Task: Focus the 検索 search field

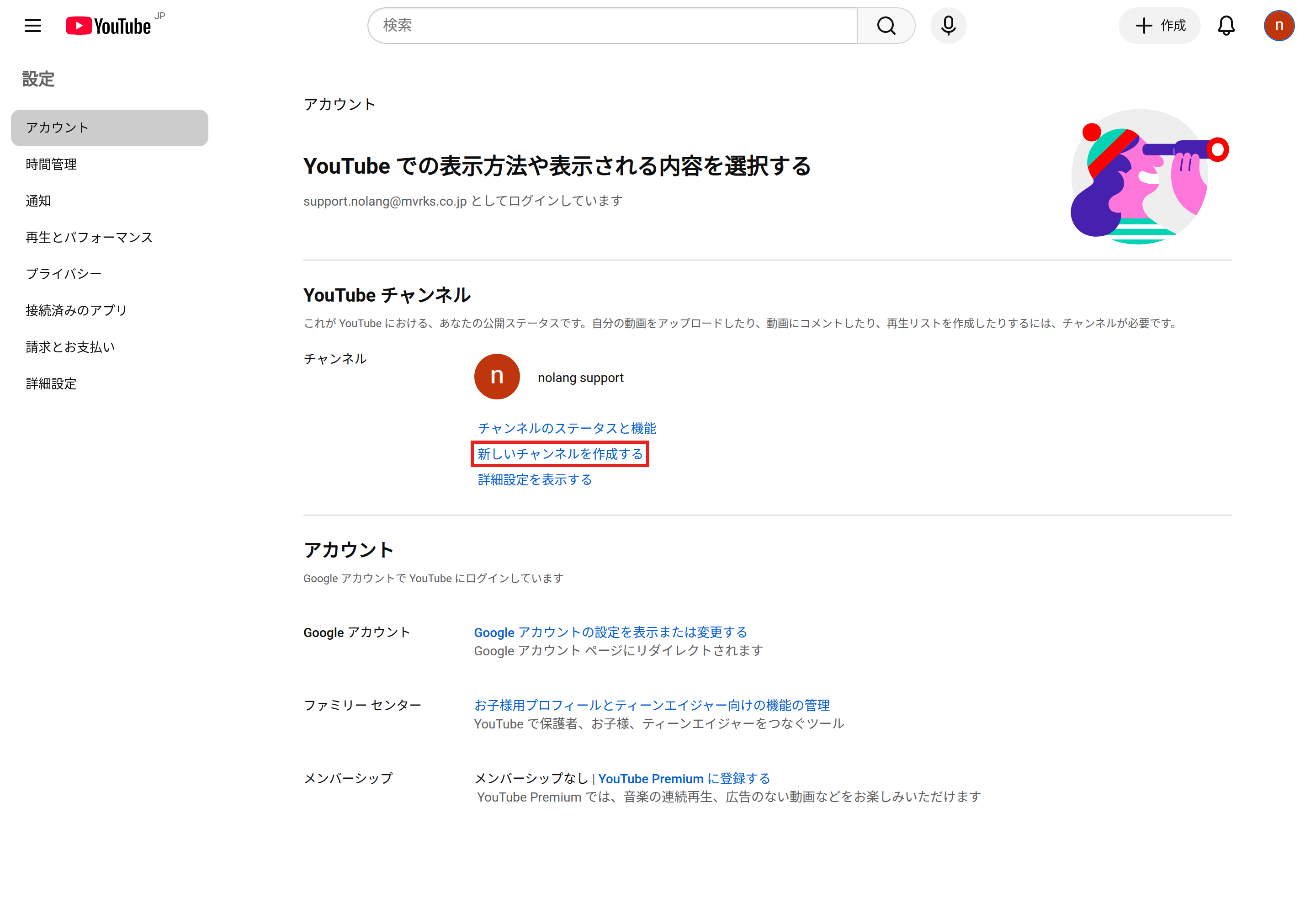Action: (612, 26)
